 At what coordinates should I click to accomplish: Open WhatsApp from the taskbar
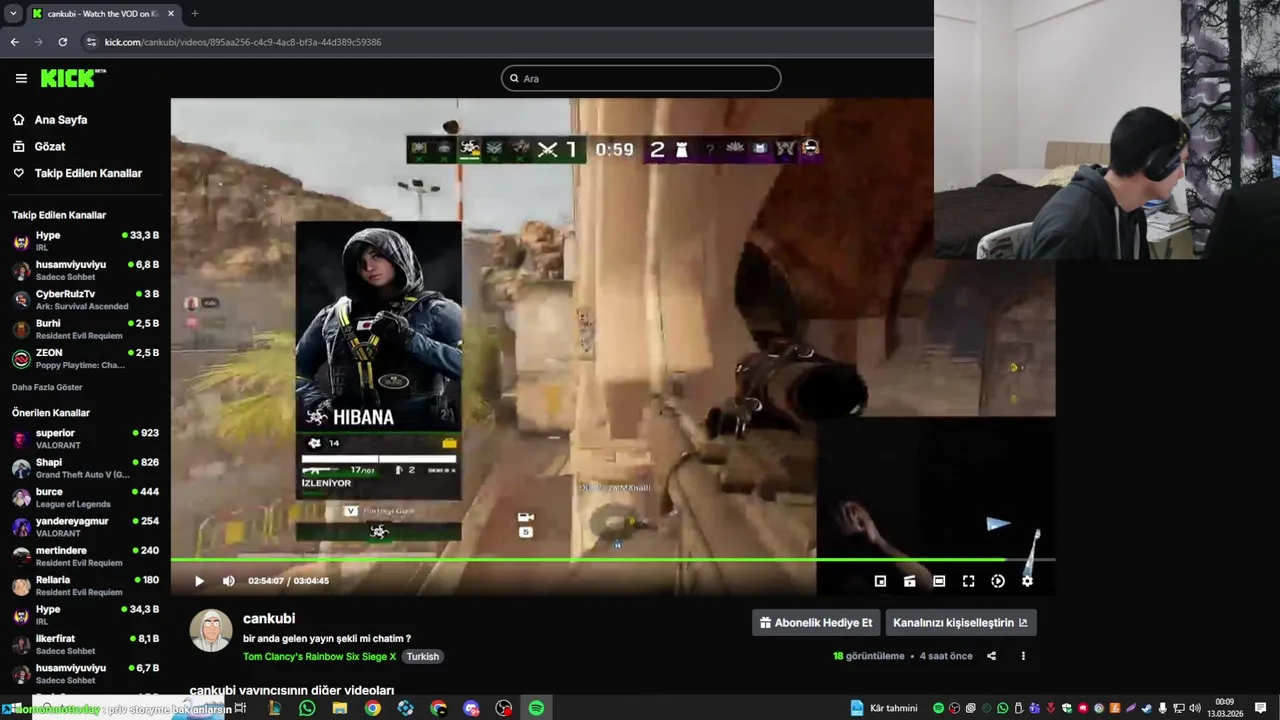[307, 708]
